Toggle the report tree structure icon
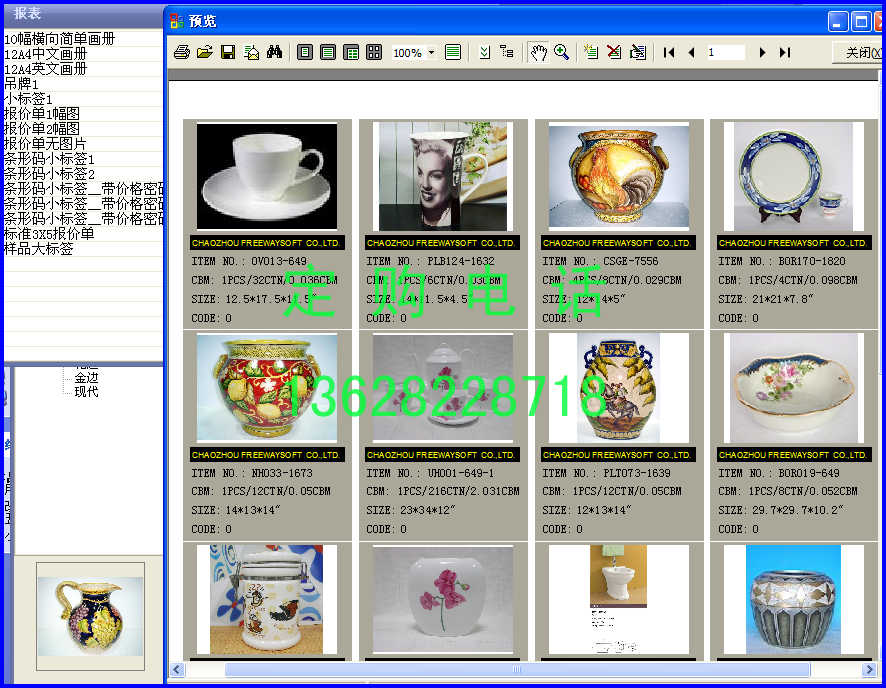886x688 pixels. tap(507, 53)
